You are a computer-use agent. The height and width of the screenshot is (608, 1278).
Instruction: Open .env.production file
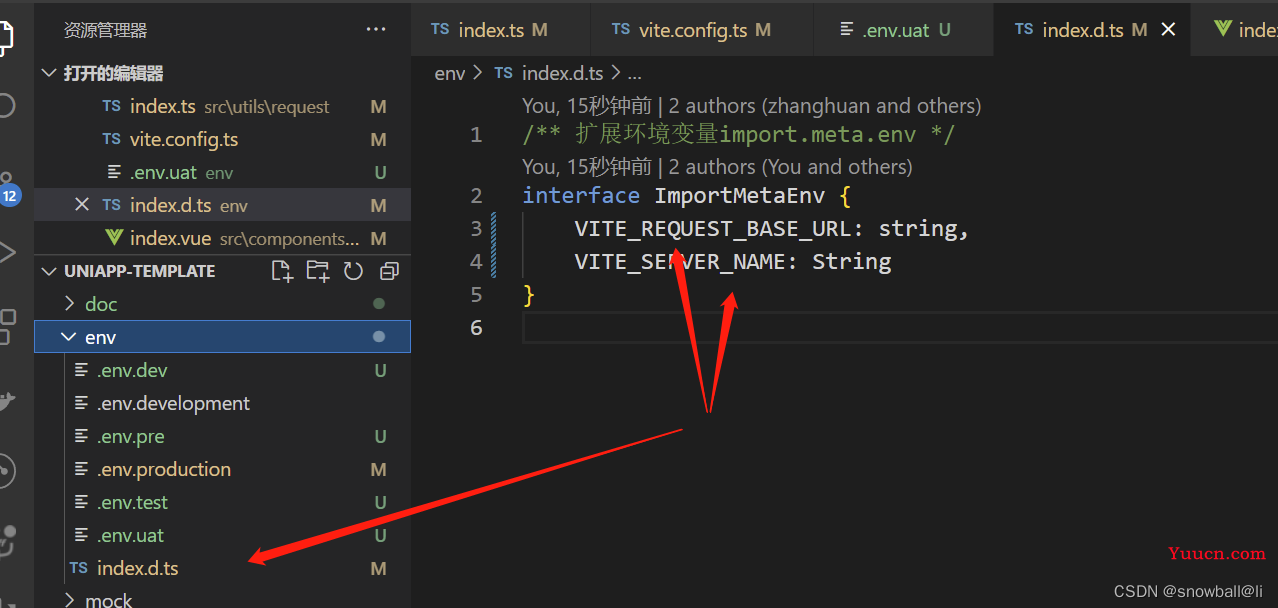pyautogui.click(x=222, y=469)
